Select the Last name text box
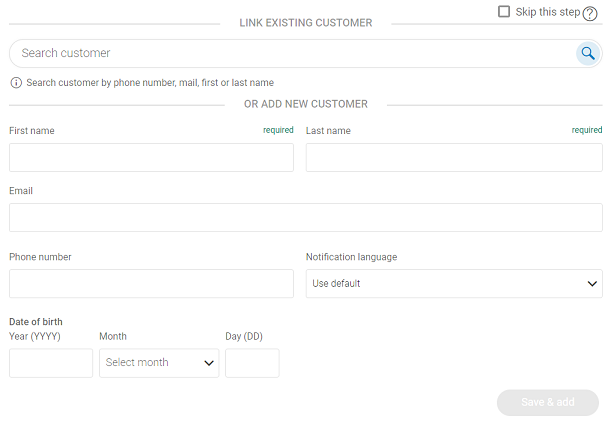The height and width of the screenshot is (425, 611). (x=453, y=158)
